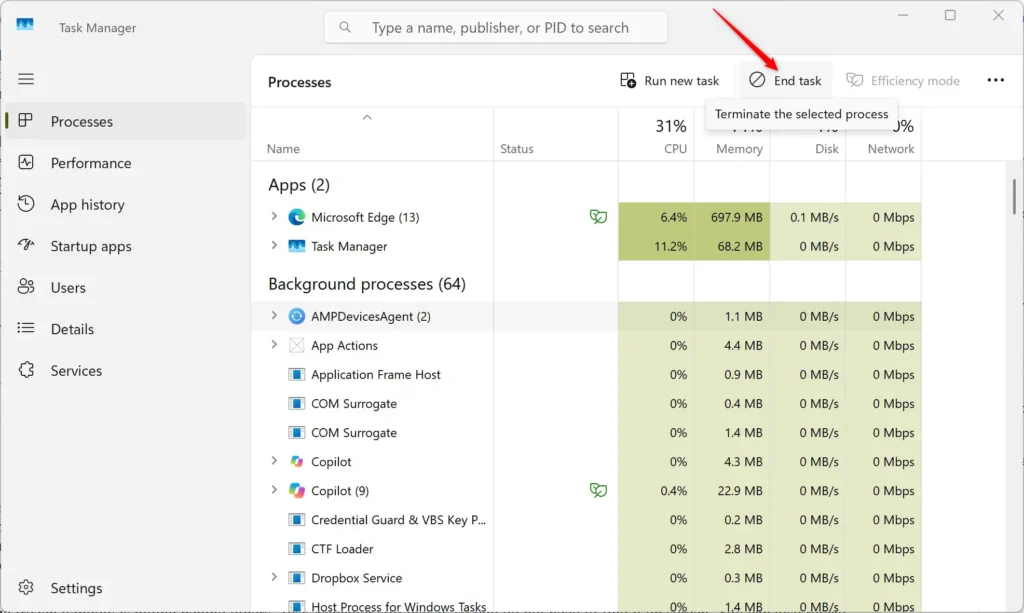Click the Copilot (9) icon

296,490
